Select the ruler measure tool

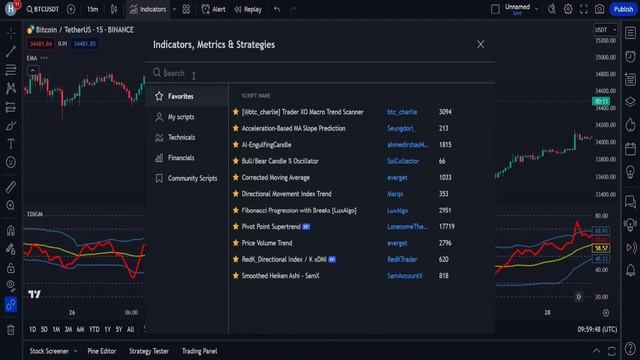(x=11, y=187)
